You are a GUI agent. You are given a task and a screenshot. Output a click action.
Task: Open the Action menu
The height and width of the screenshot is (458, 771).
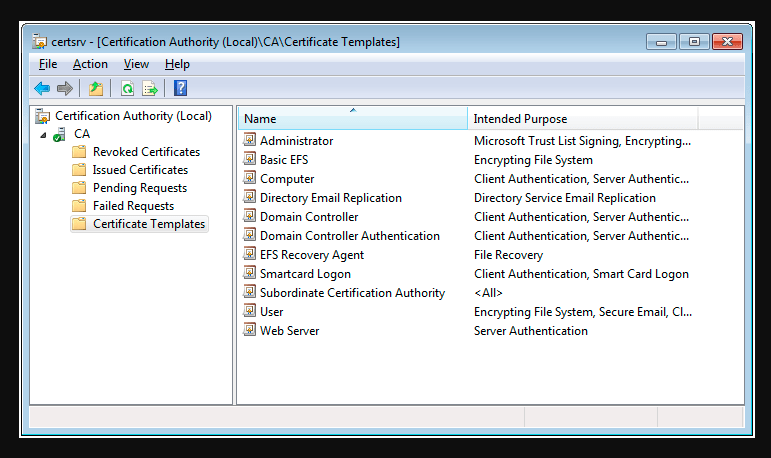90,64
